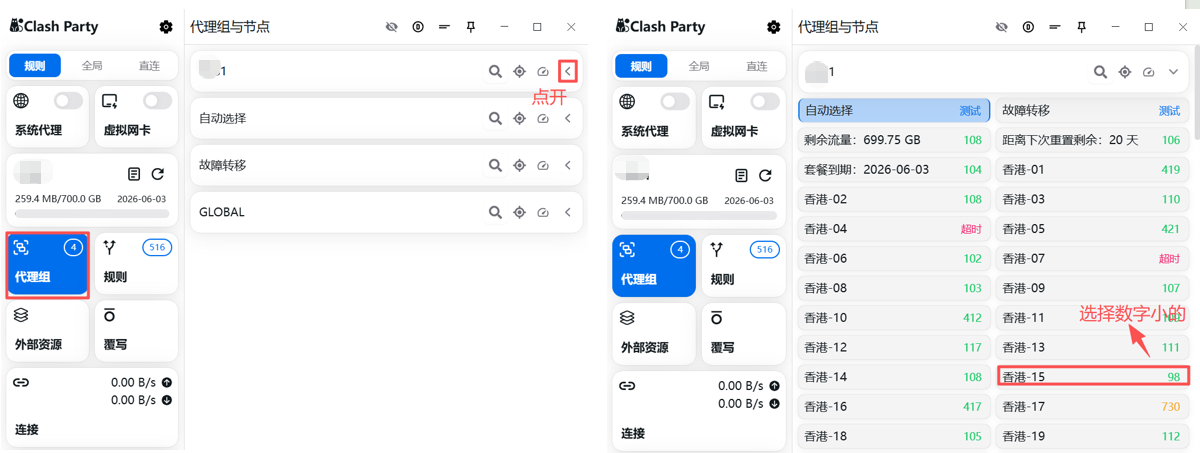
Task: Switch to 全局 mode tab in left window
Action: pyautogui.click(x=92, y=66)
